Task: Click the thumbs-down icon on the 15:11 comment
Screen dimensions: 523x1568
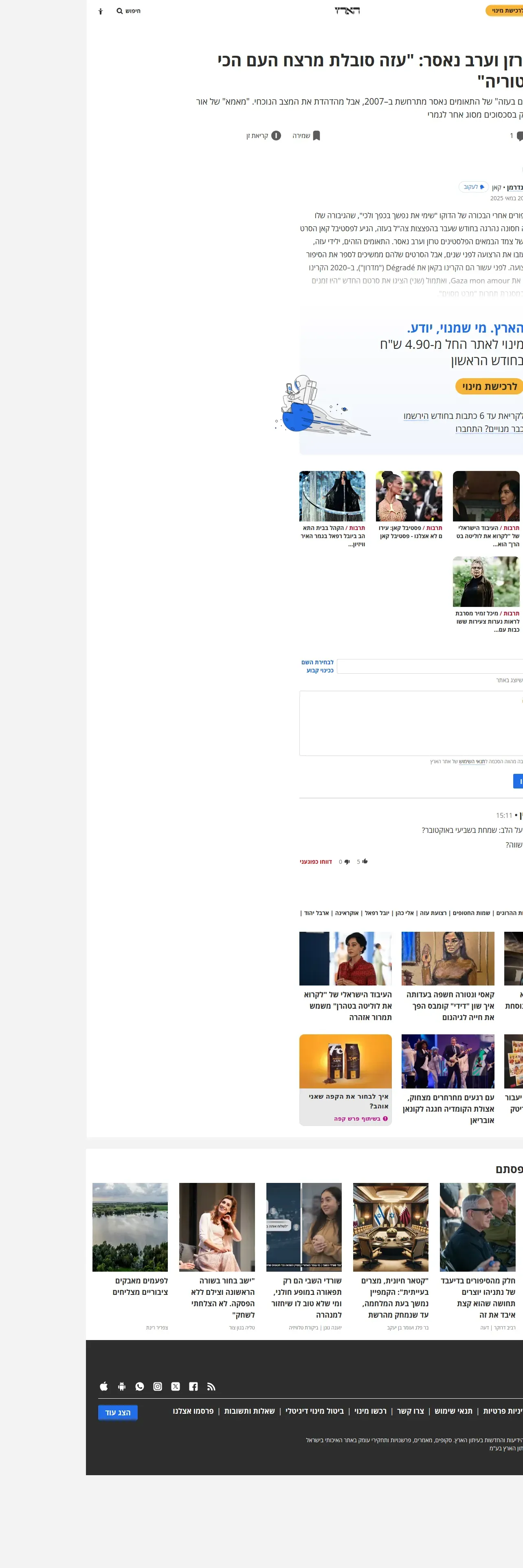Action: (347, 862)
